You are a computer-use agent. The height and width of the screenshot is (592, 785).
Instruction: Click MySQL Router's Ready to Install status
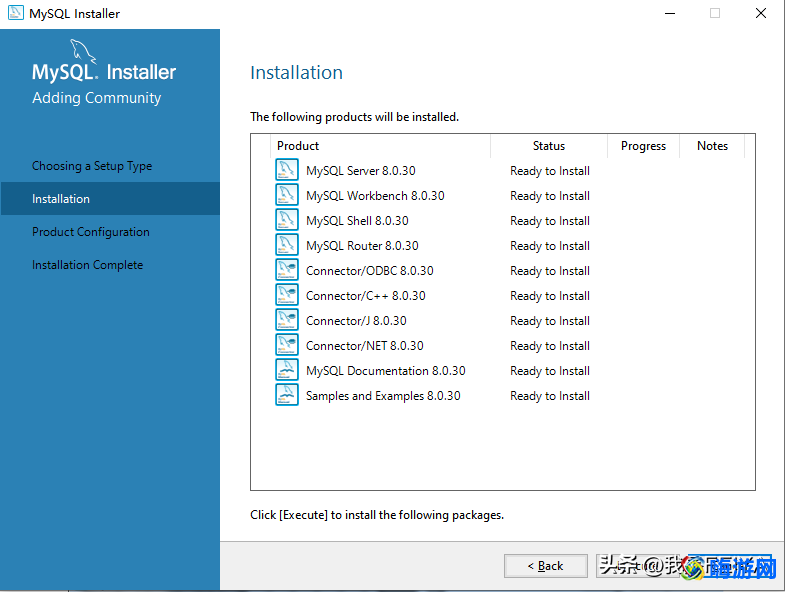(x=550, y=246)
